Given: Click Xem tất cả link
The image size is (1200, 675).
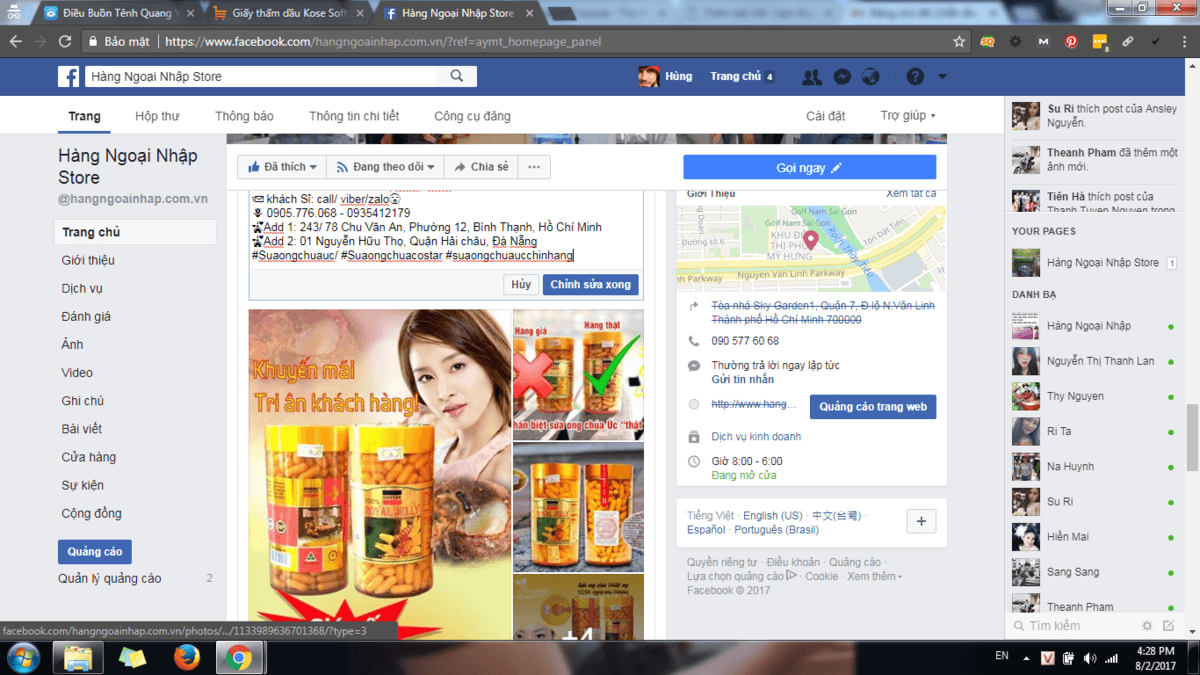Looking at the screenshot, I should click(x=911, y=193).
